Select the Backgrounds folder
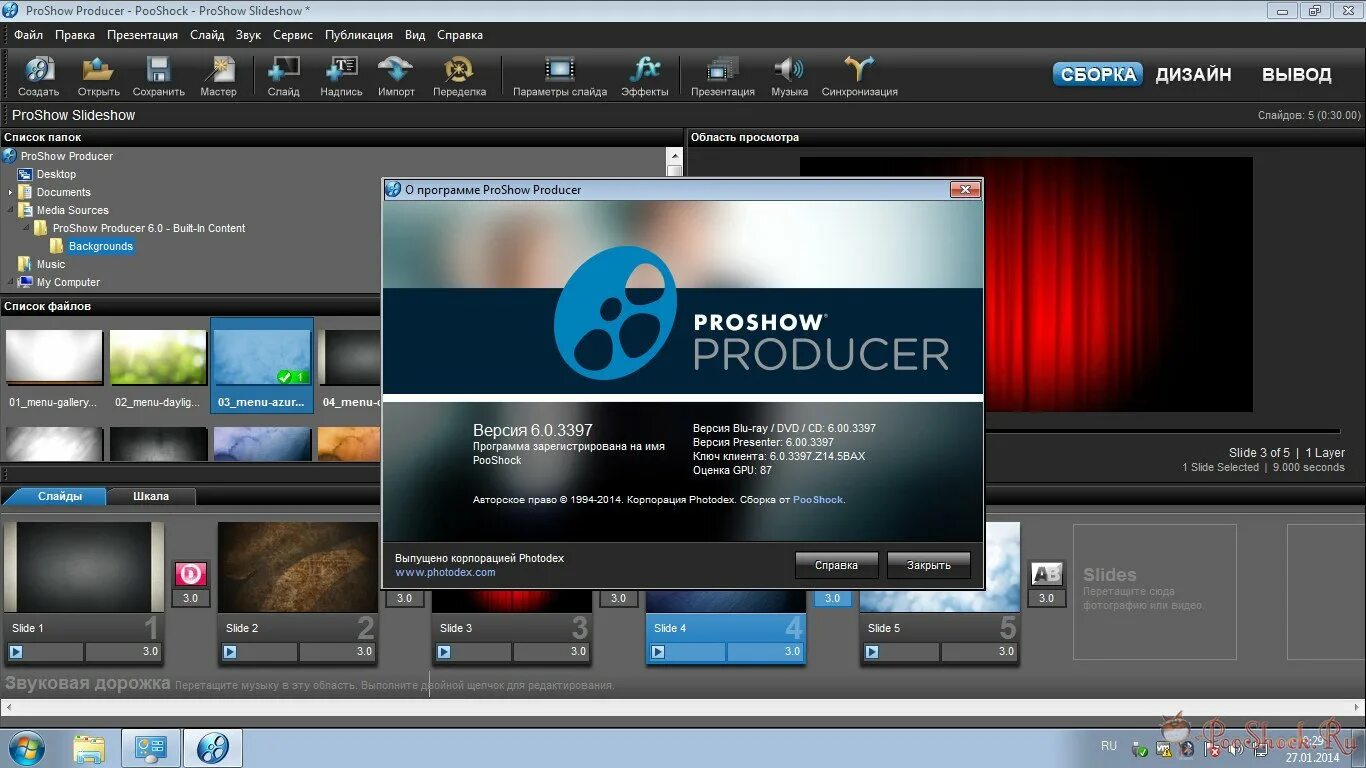This screenshot has height=768, width=1366. [x=100, y=246]
